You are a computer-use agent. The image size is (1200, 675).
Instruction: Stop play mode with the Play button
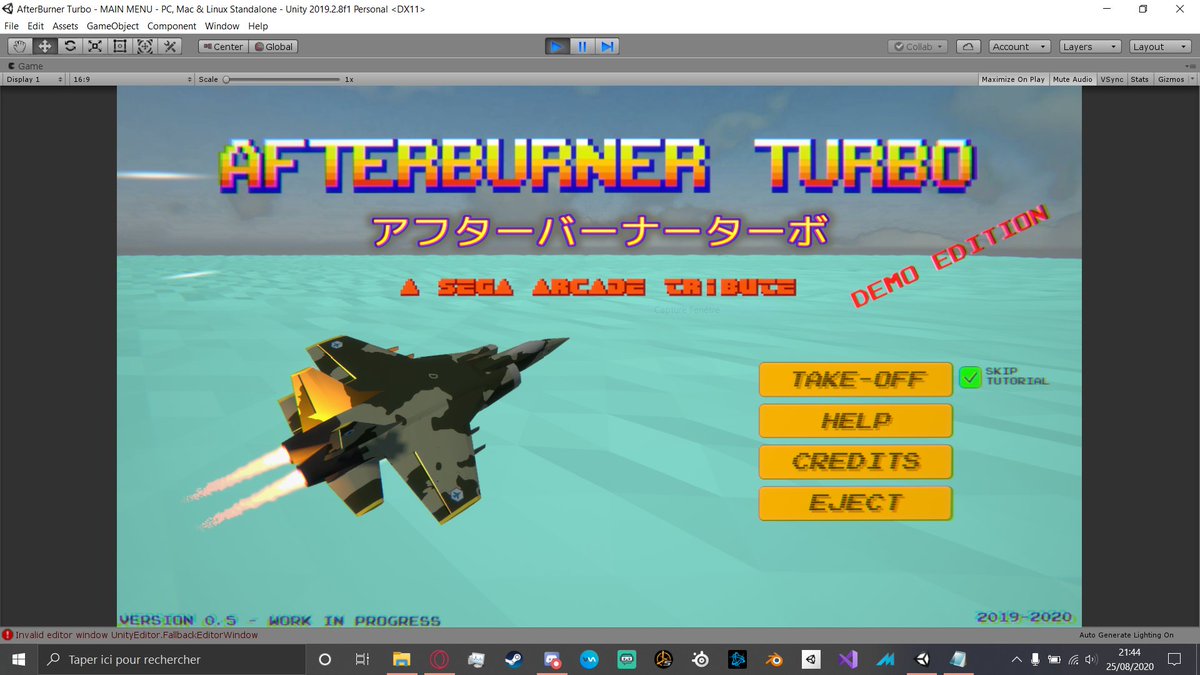558,46
